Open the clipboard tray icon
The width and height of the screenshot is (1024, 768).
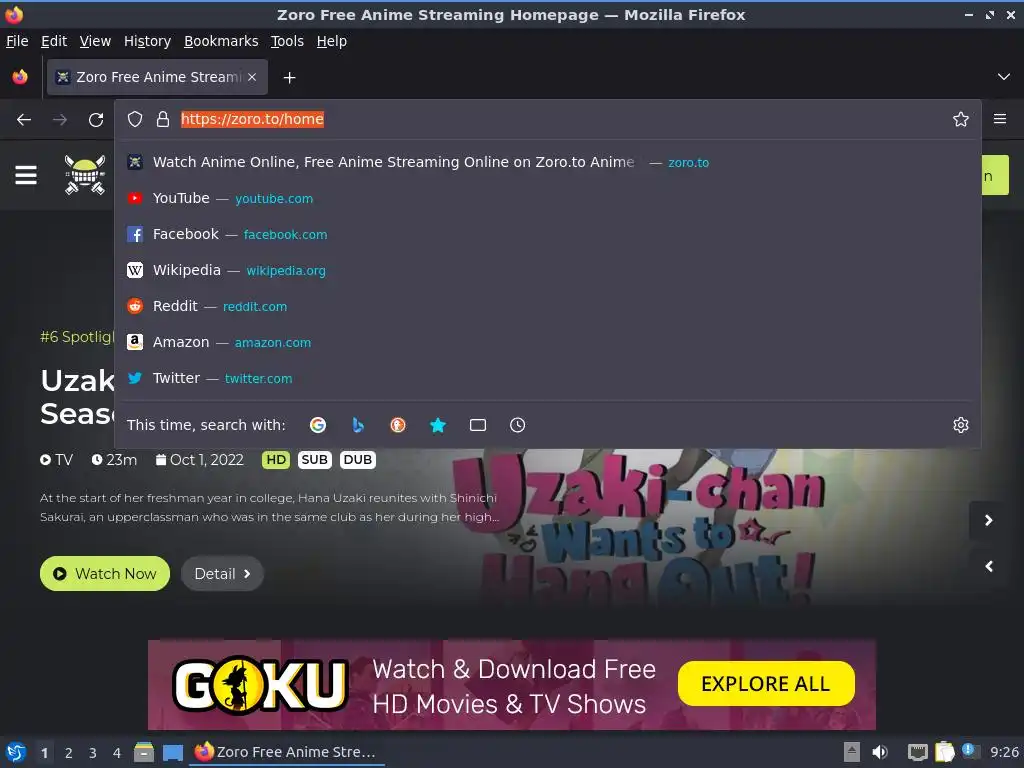944,752
